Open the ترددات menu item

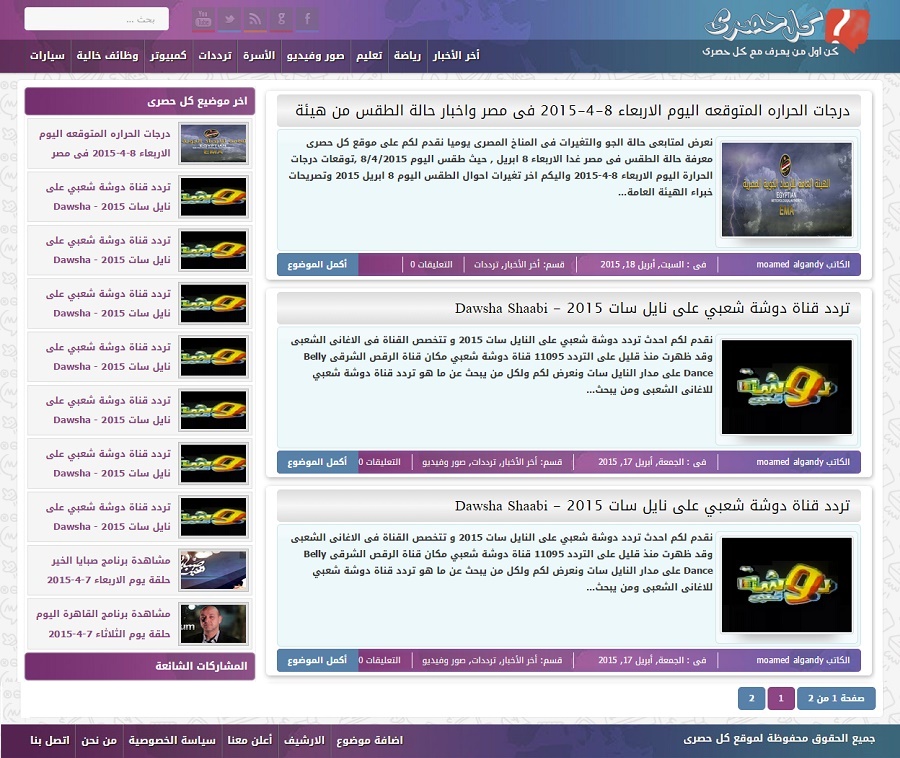(x=215, y=56)
